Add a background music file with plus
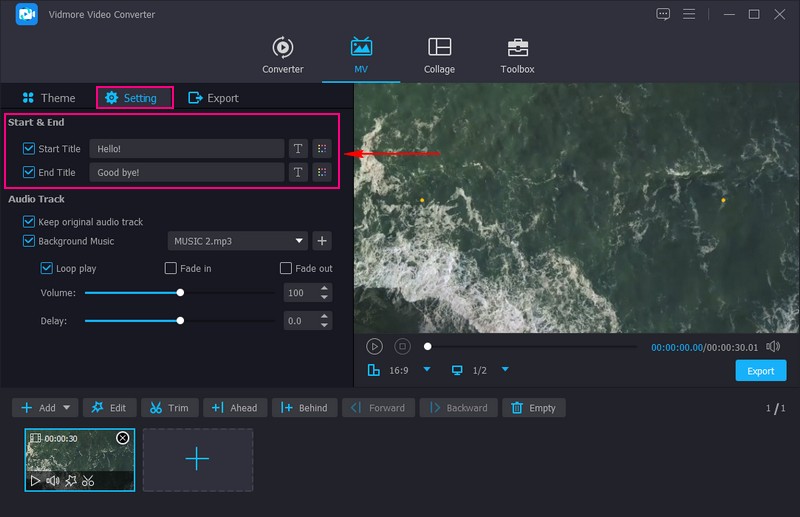This screenshot has height=517, width=800. click(322, 241)
